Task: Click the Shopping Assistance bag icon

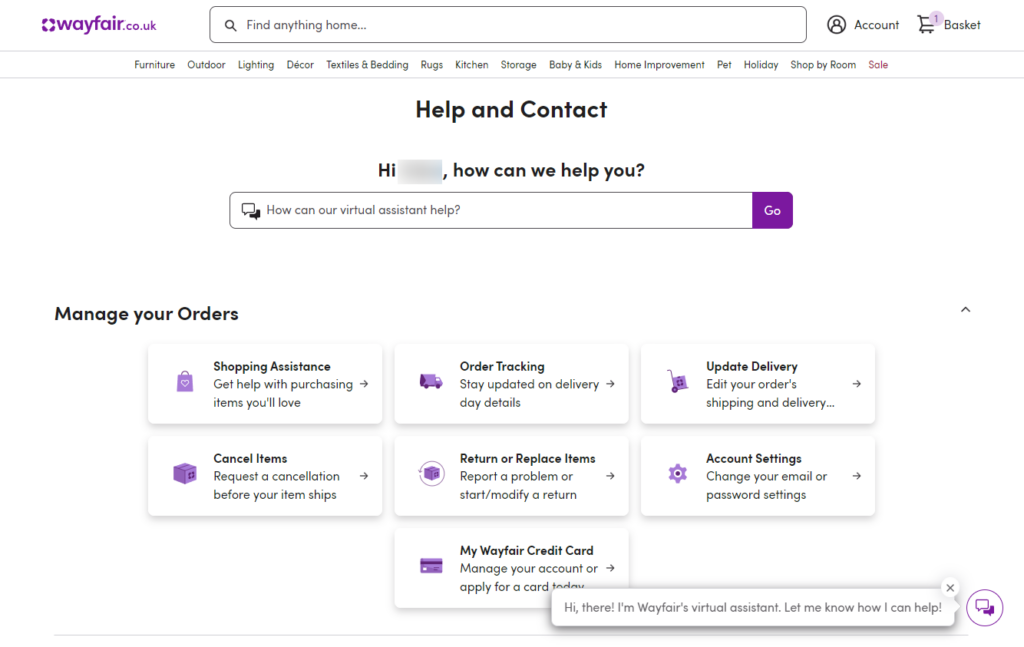Action: click(x=184, y=382)
